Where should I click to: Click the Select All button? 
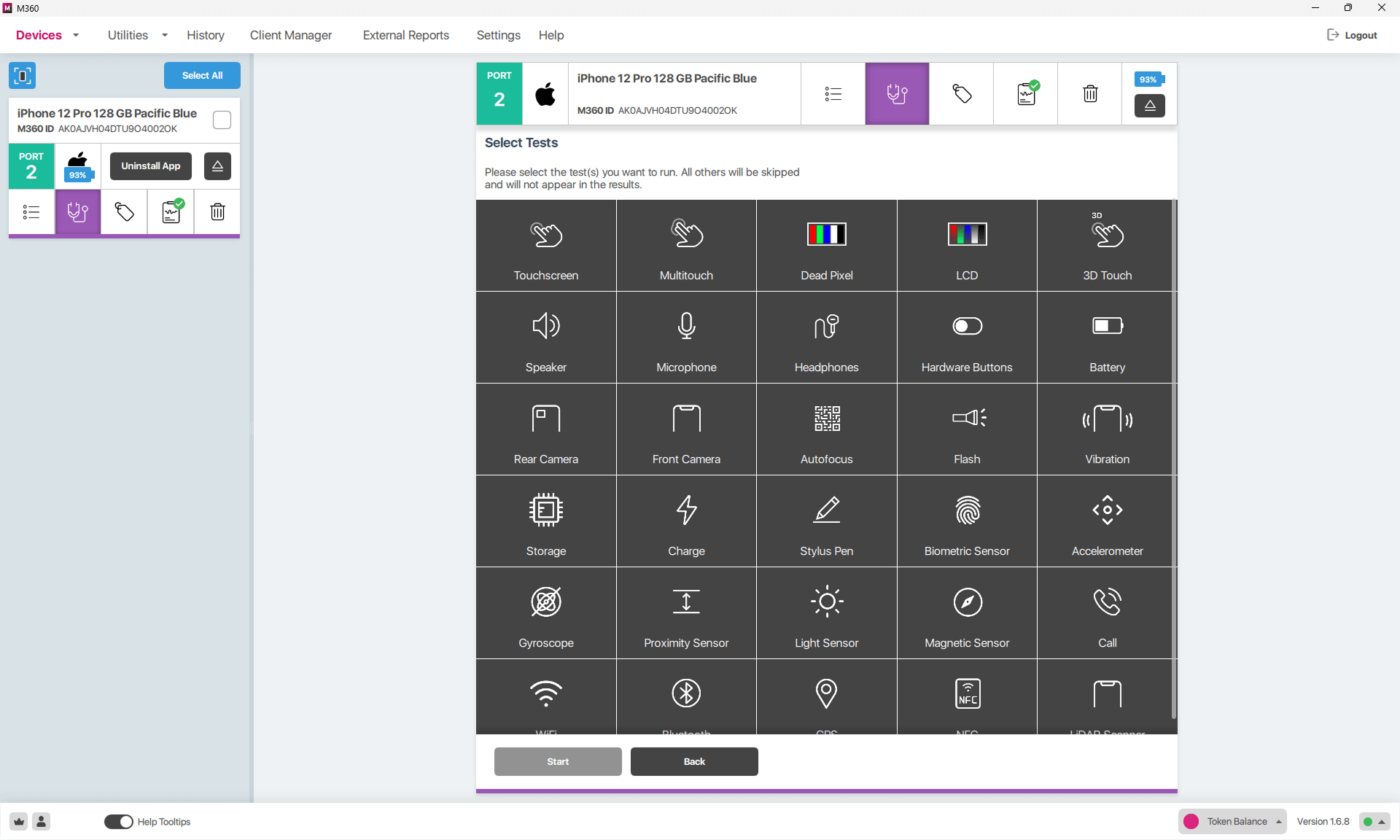tap(202, 76)
